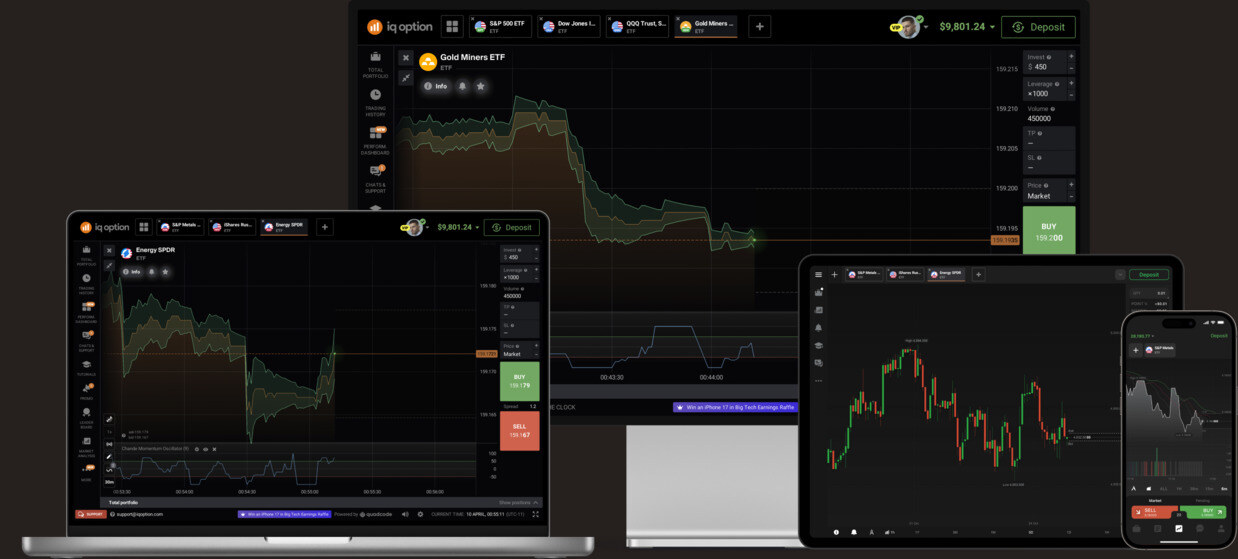Switch to Market orders on the phone
1238x559 pixels.
pyautogui.click(x=1155, y=500)
